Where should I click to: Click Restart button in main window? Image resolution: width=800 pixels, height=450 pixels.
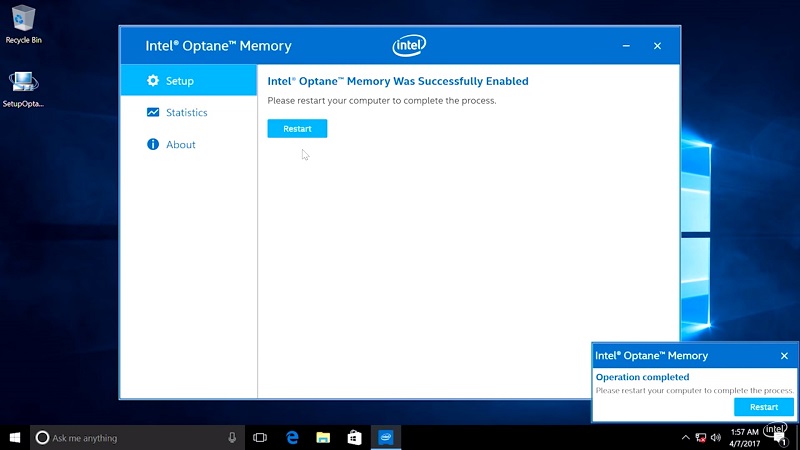(297, 129)
